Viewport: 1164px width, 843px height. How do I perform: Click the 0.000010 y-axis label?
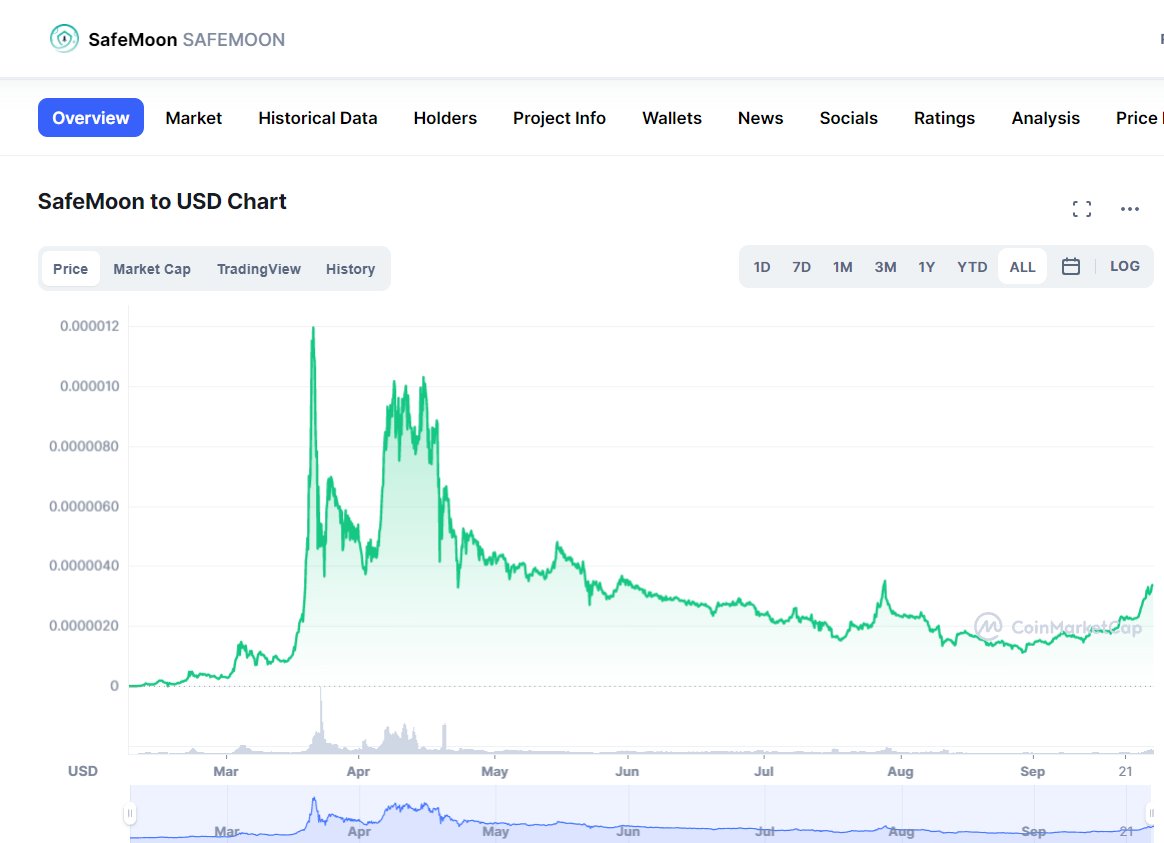(89, 386)
